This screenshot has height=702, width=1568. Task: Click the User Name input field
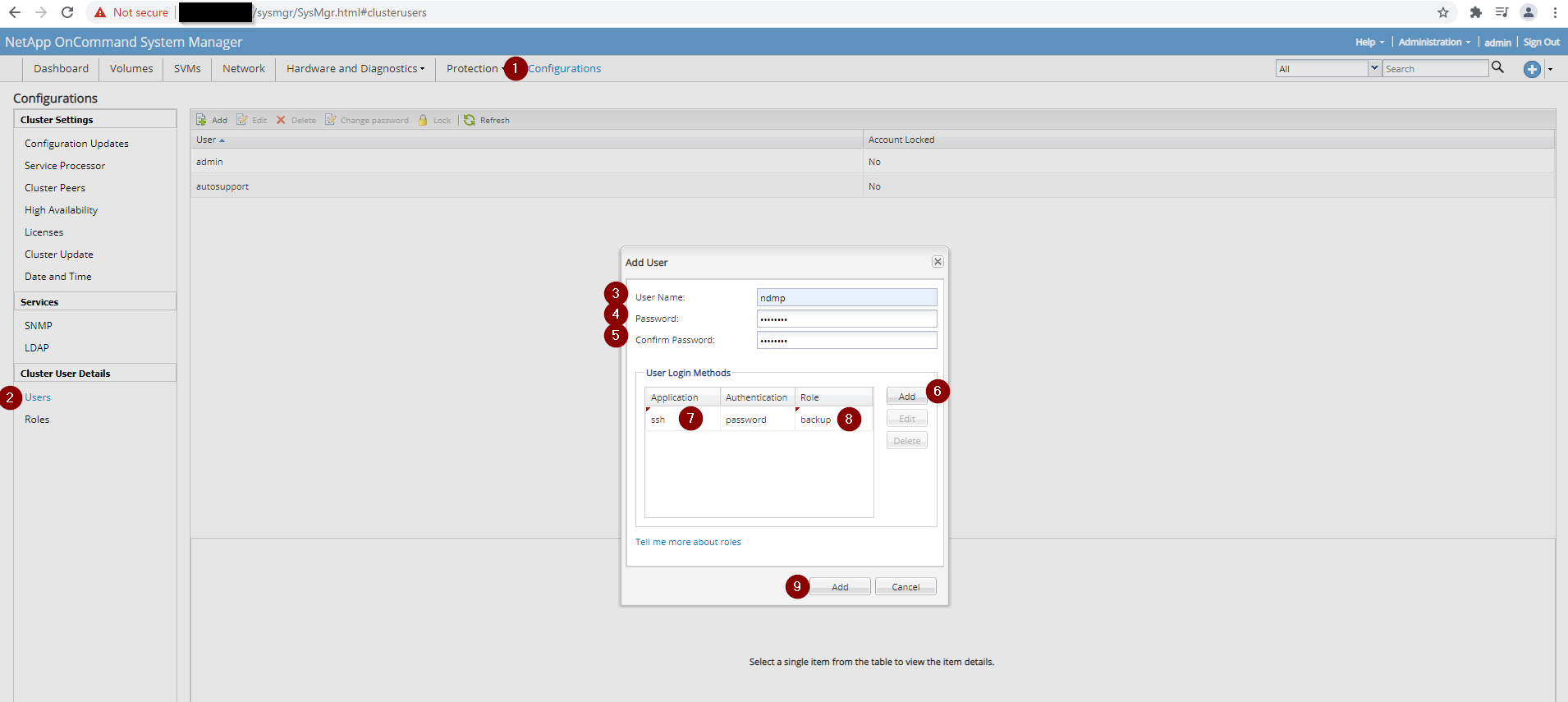[846, 297]
